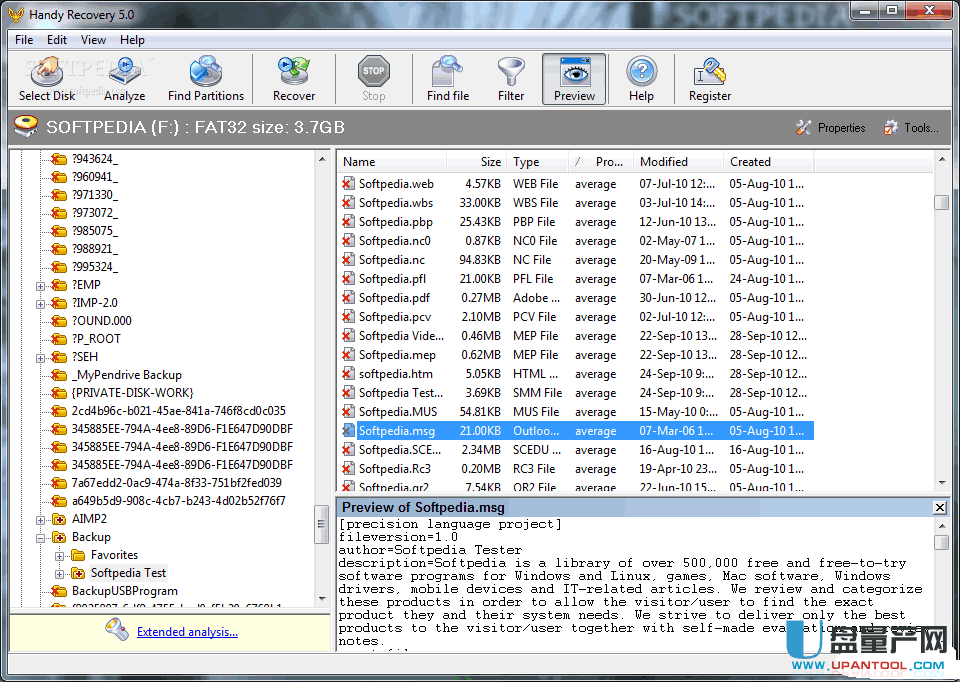This screenshot has width=960, height=682.
Task: Open the Filter funnel tool
Action: (x=511, y=79)
